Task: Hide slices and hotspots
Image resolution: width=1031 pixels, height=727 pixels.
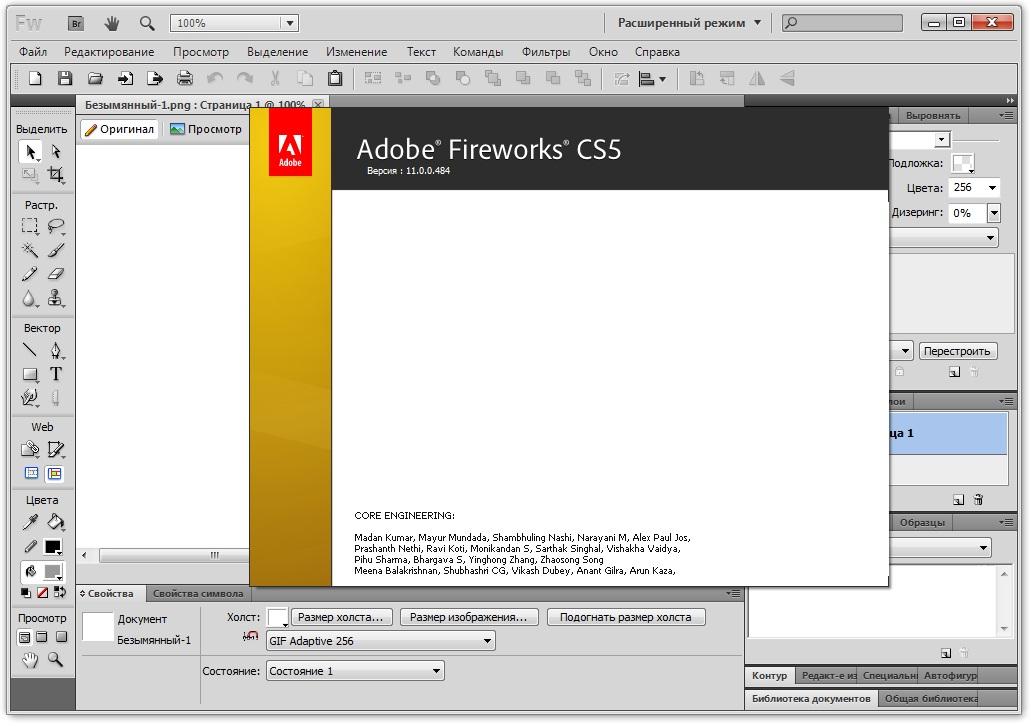Action: pos(31,473)
